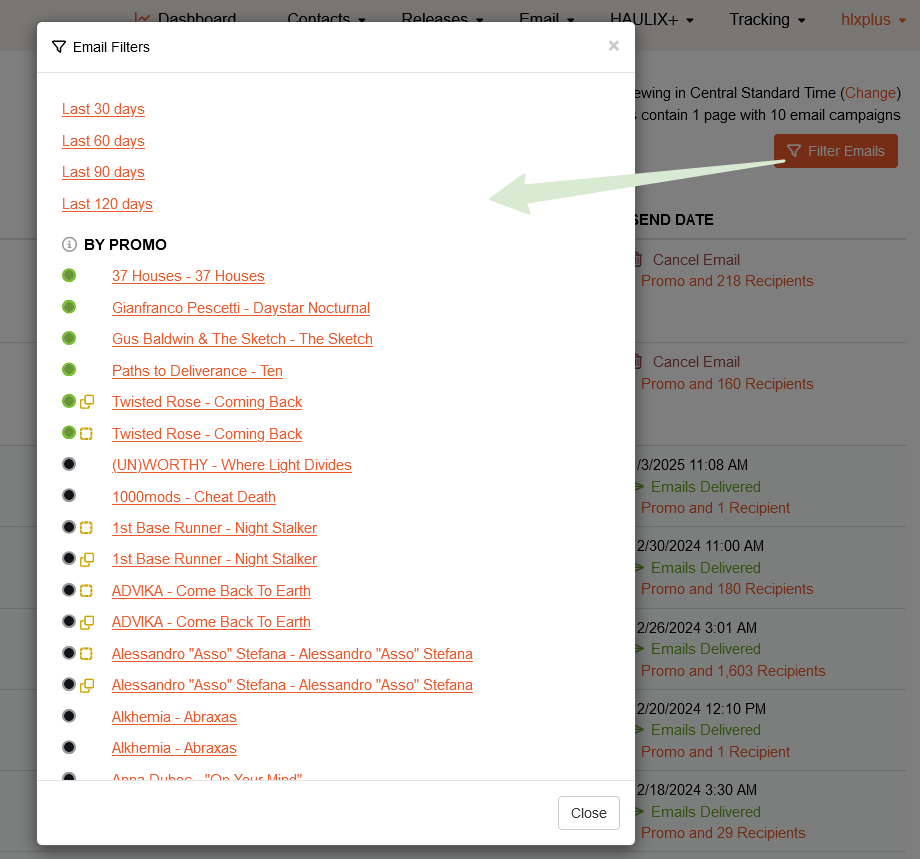920x859 pixels.
Task: Open Promo and 29 Recipients link
Action: pyautogui.click(x=723, y=833)
